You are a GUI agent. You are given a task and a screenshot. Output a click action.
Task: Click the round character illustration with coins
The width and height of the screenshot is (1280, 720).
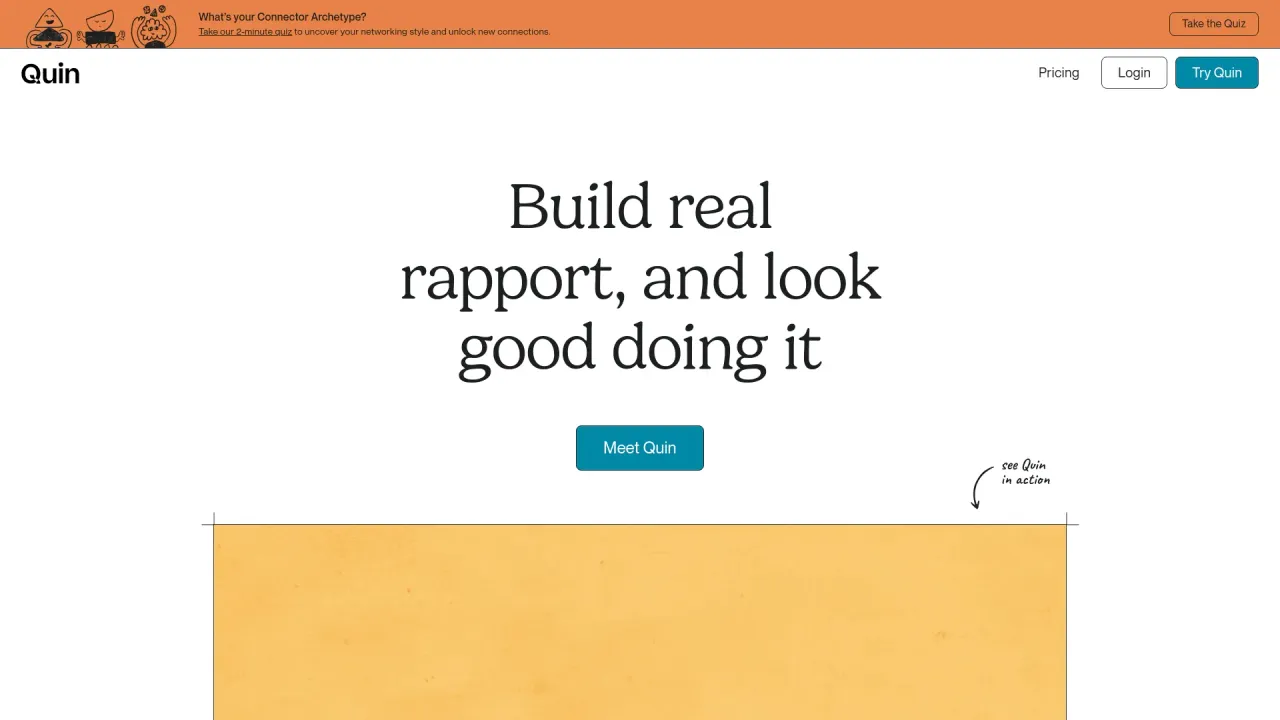(x=153, y=26)
